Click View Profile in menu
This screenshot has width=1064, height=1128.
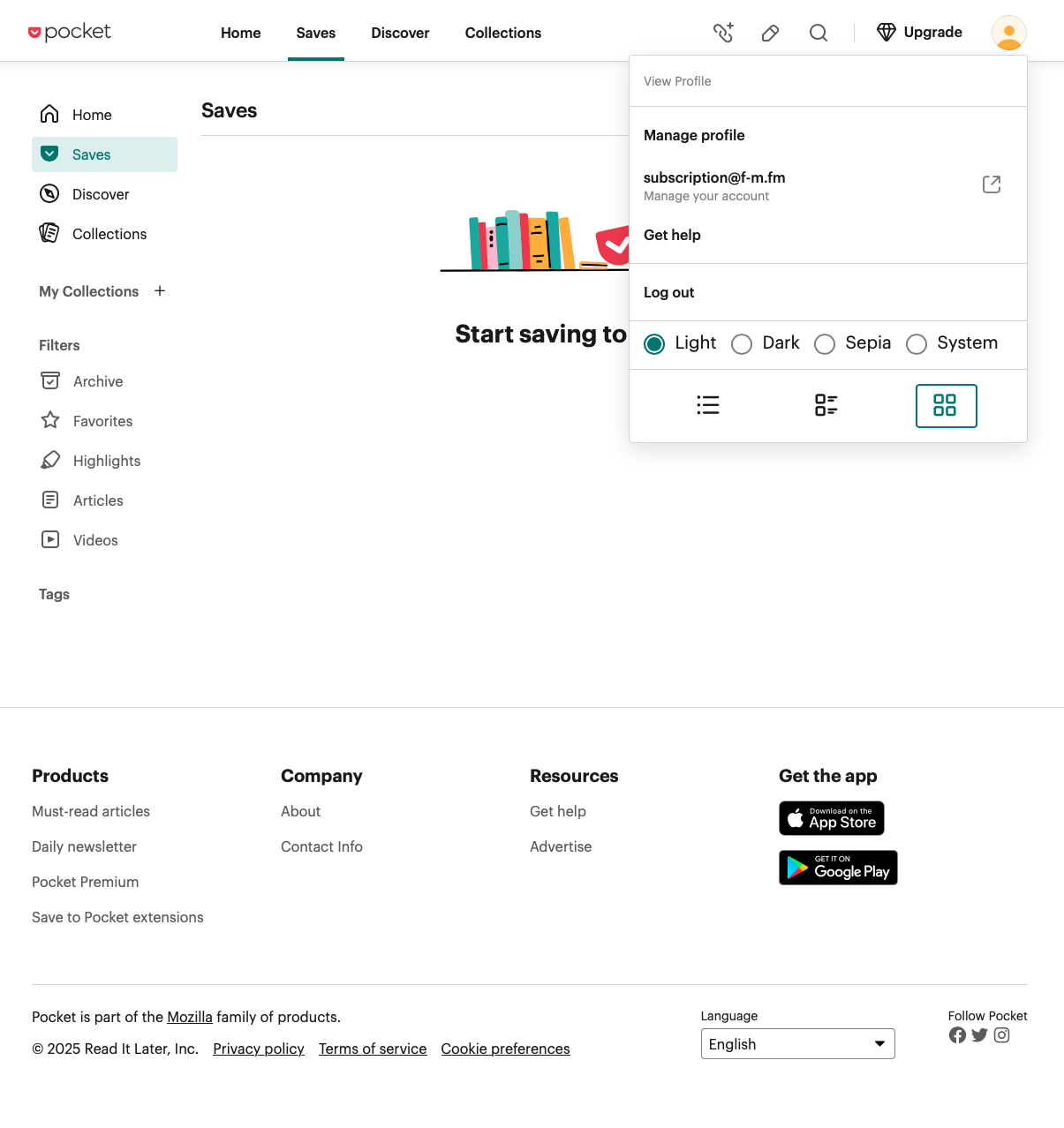677,81
